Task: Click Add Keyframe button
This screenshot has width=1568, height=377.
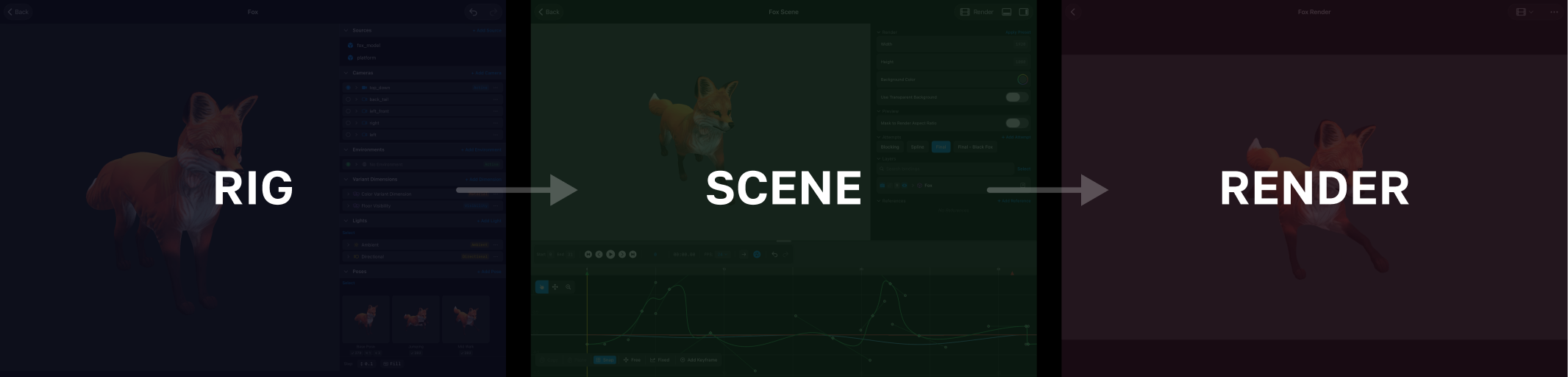Action: click(x=699, y=360)
